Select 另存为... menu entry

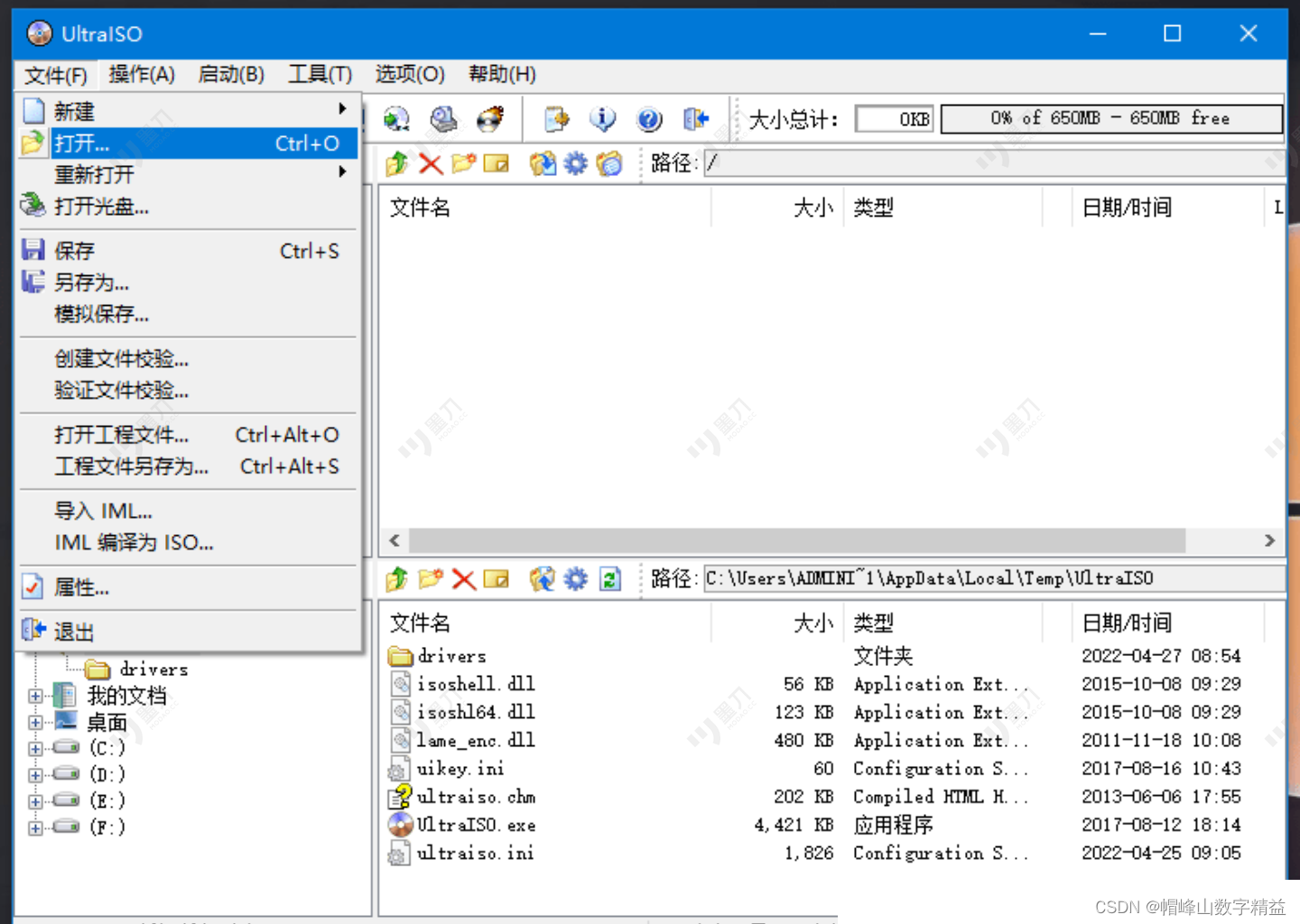point(188,282)
